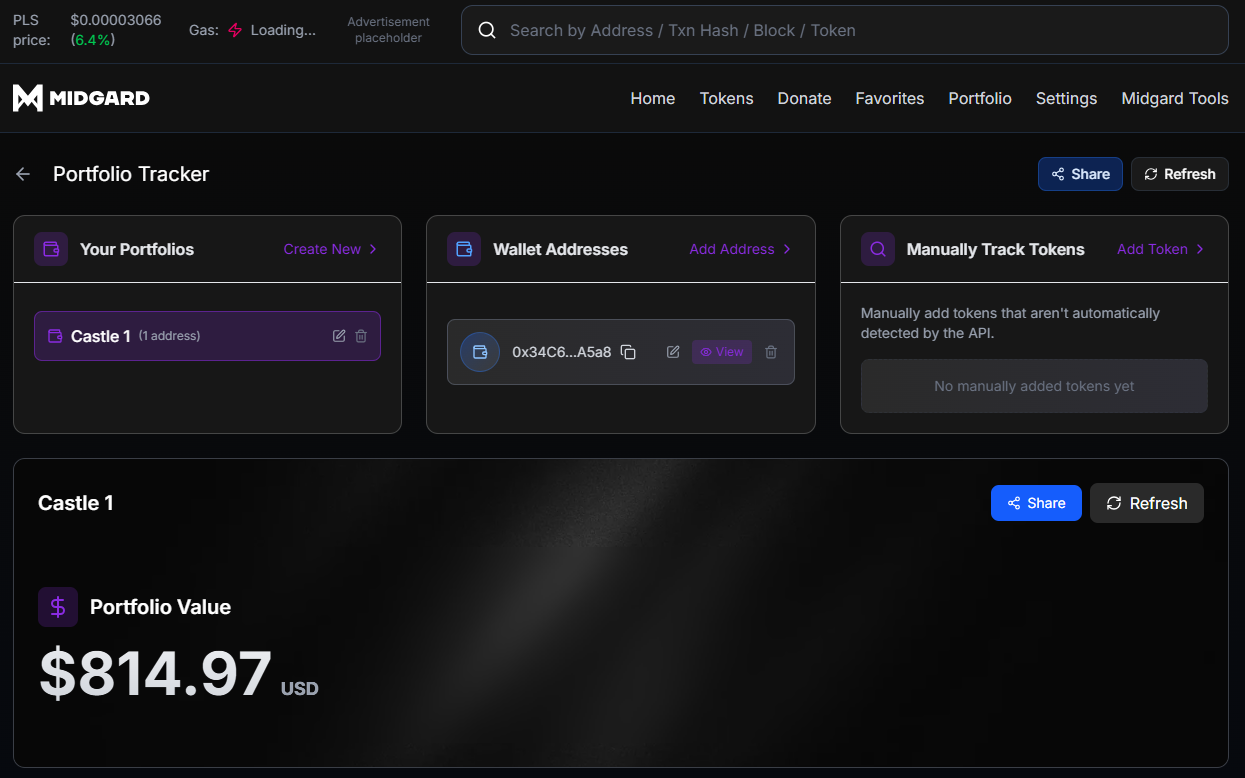Expand Add Token chevron
Viewport: 1245px width, 778px height.
[1200, 249]
